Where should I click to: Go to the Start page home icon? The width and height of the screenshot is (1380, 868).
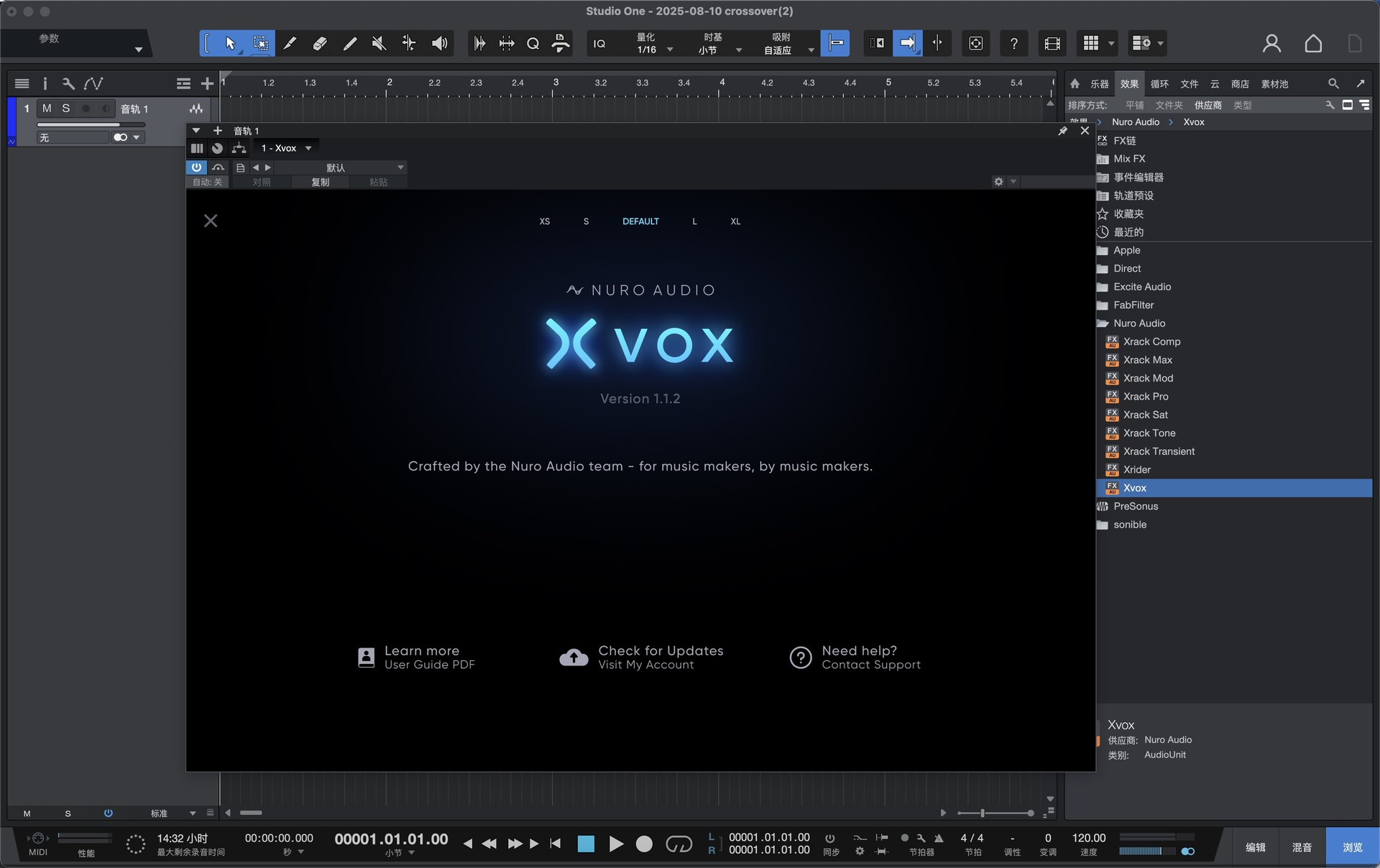point(1313,44)
